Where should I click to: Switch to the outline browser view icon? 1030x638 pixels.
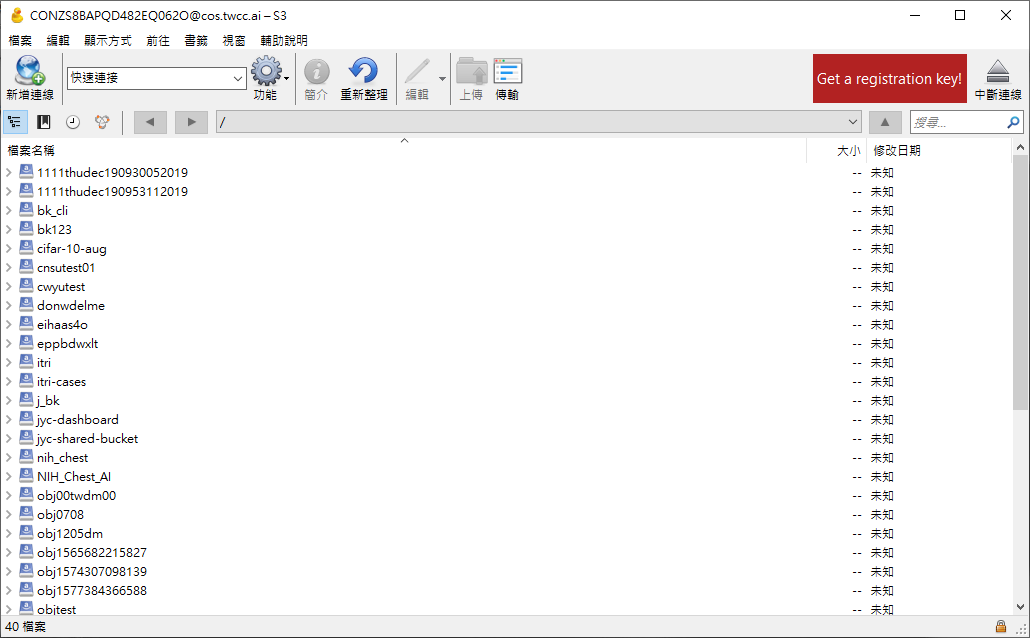pyautogui.click(x=14, y=122)
